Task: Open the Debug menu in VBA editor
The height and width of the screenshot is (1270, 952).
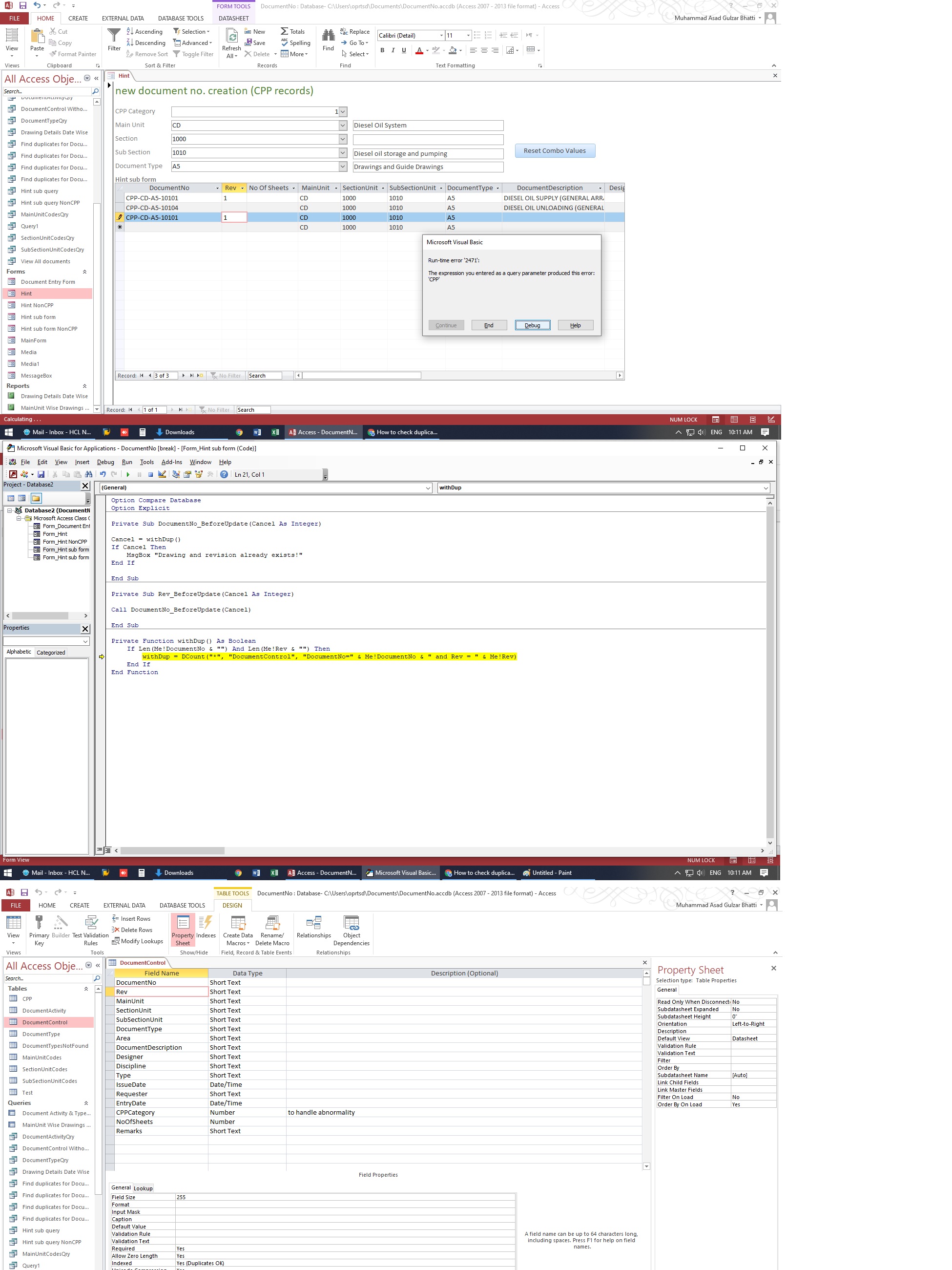Action: pyautogui.click(x=105, y=462)
